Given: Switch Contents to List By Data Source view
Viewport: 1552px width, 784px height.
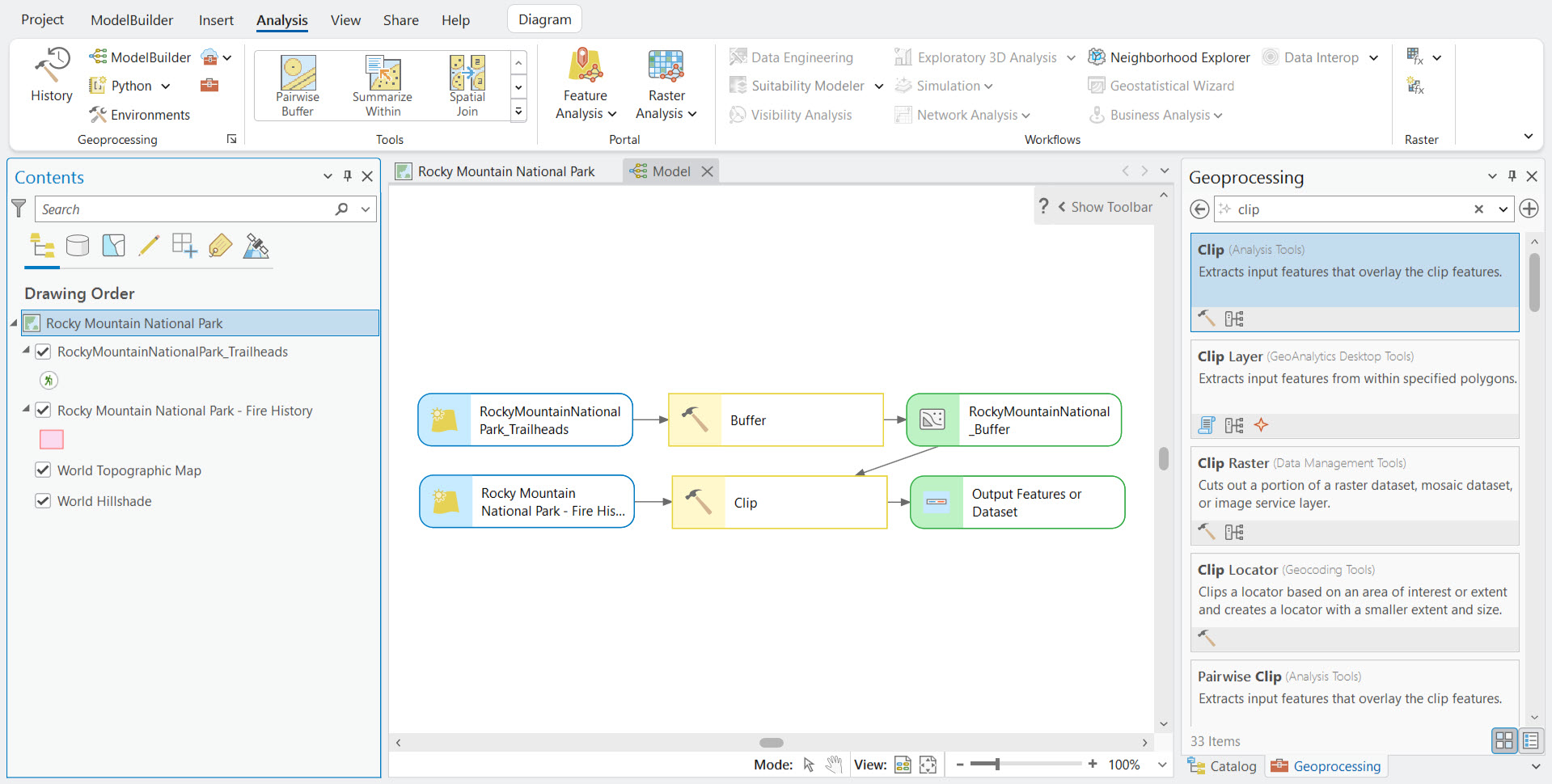Looking at the screenshot, I should point(78,246).
